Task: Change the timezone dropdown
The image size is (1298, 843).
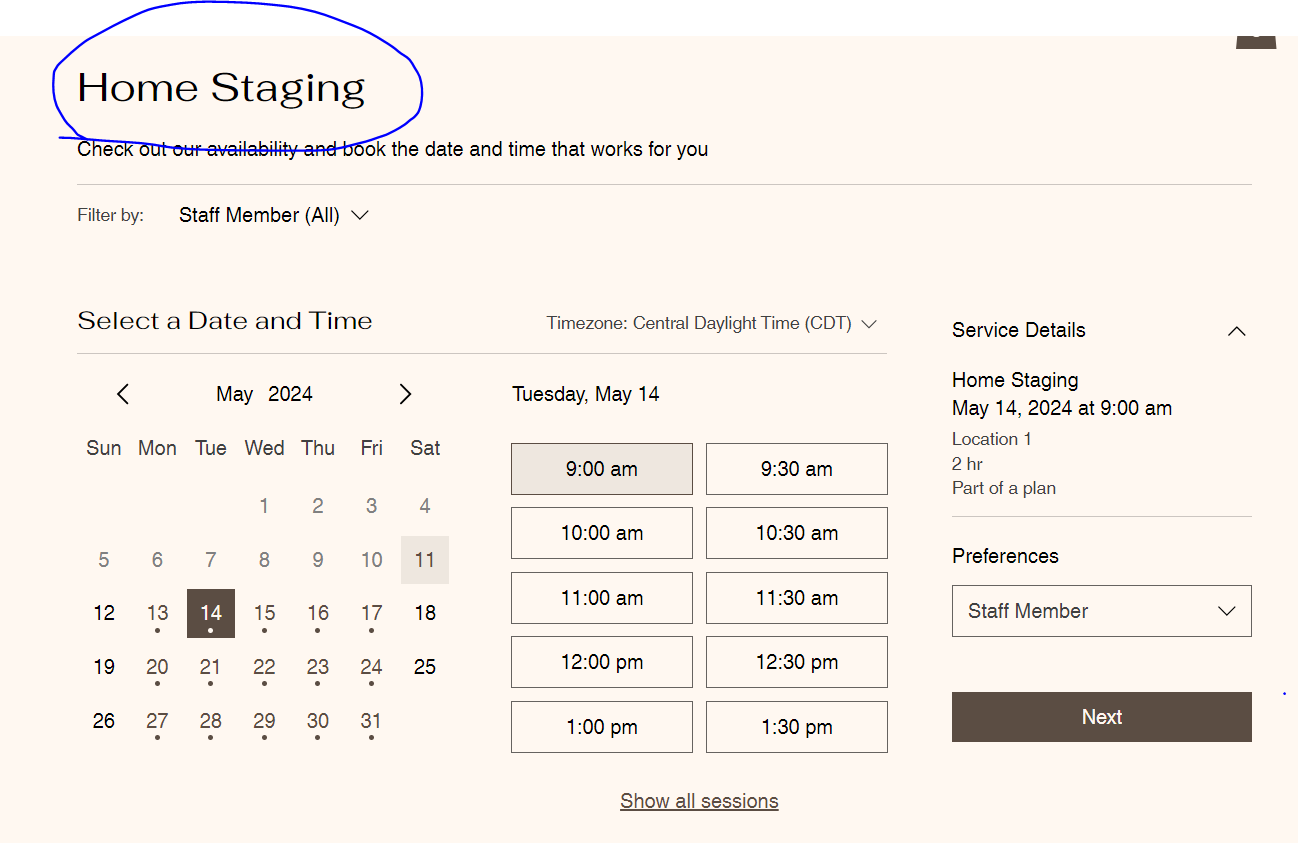Action: (x=711, y=323)
